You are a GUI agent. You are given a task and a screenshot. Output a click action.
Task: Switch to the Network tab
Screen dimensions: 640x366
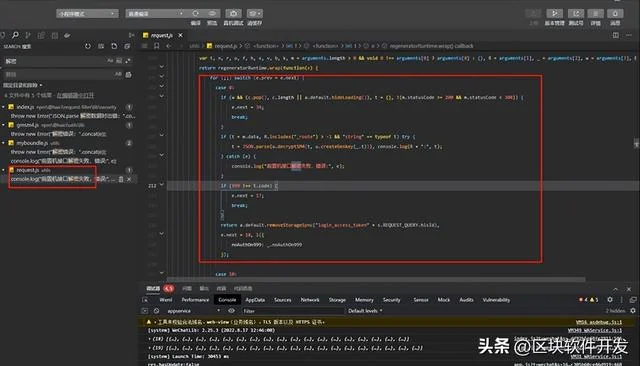pyautogui.click(x=310, y=300)
